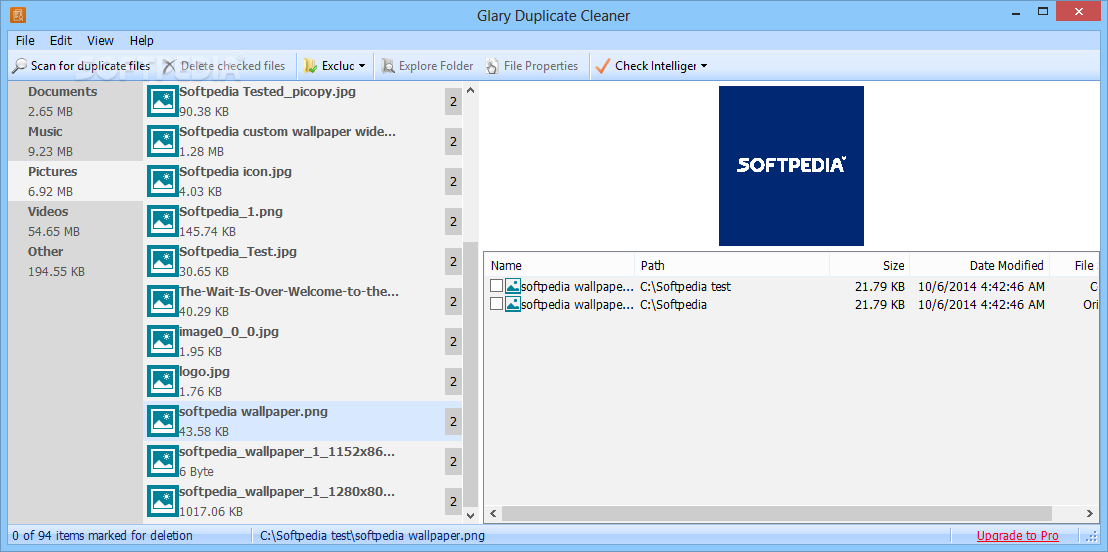Sort by the Date Modified column header
Image resolution: width=1108 pixels, height=552 pixels.
[979, 266]
